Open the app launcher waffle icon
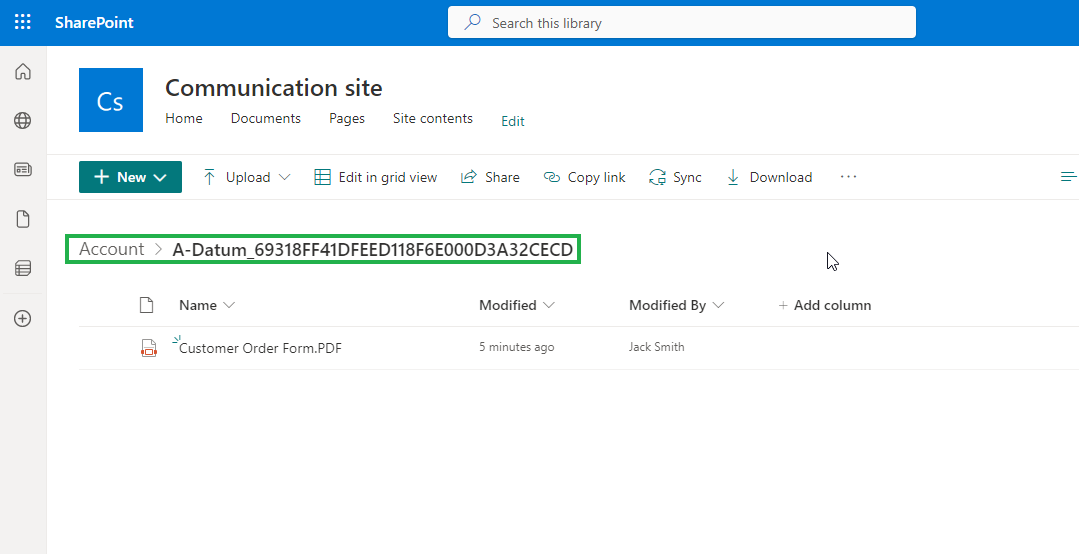The width and height of the screenshot is (1079, 554). pyautogui.click(x=23, y=22)
